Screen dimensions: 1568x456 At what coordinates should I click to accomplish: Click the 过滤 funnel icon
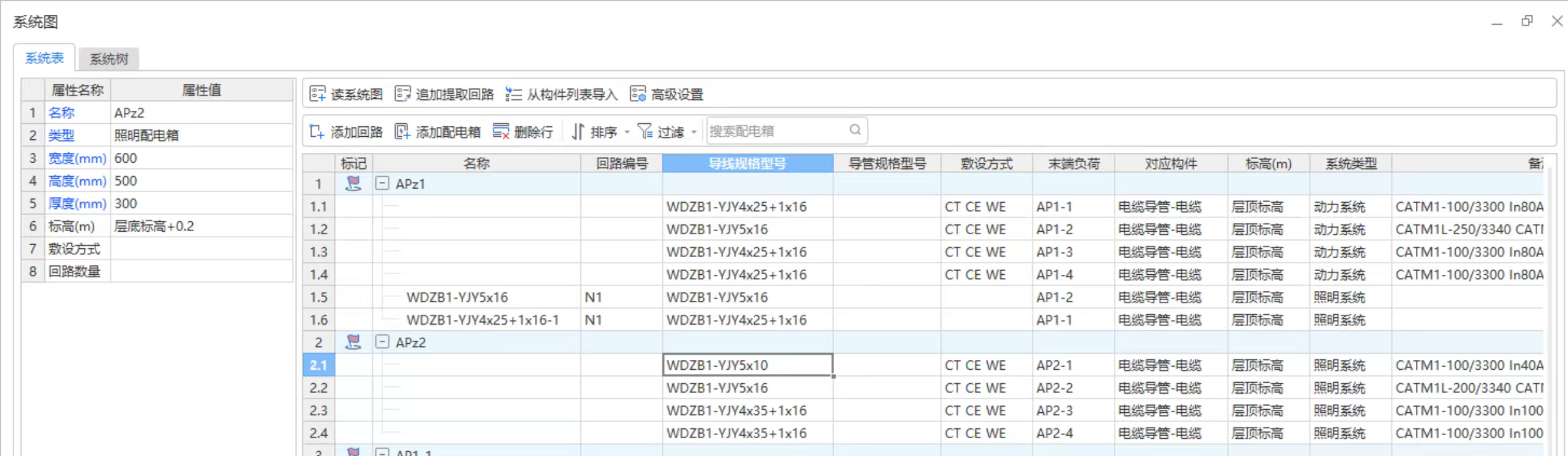click(644, 131)
